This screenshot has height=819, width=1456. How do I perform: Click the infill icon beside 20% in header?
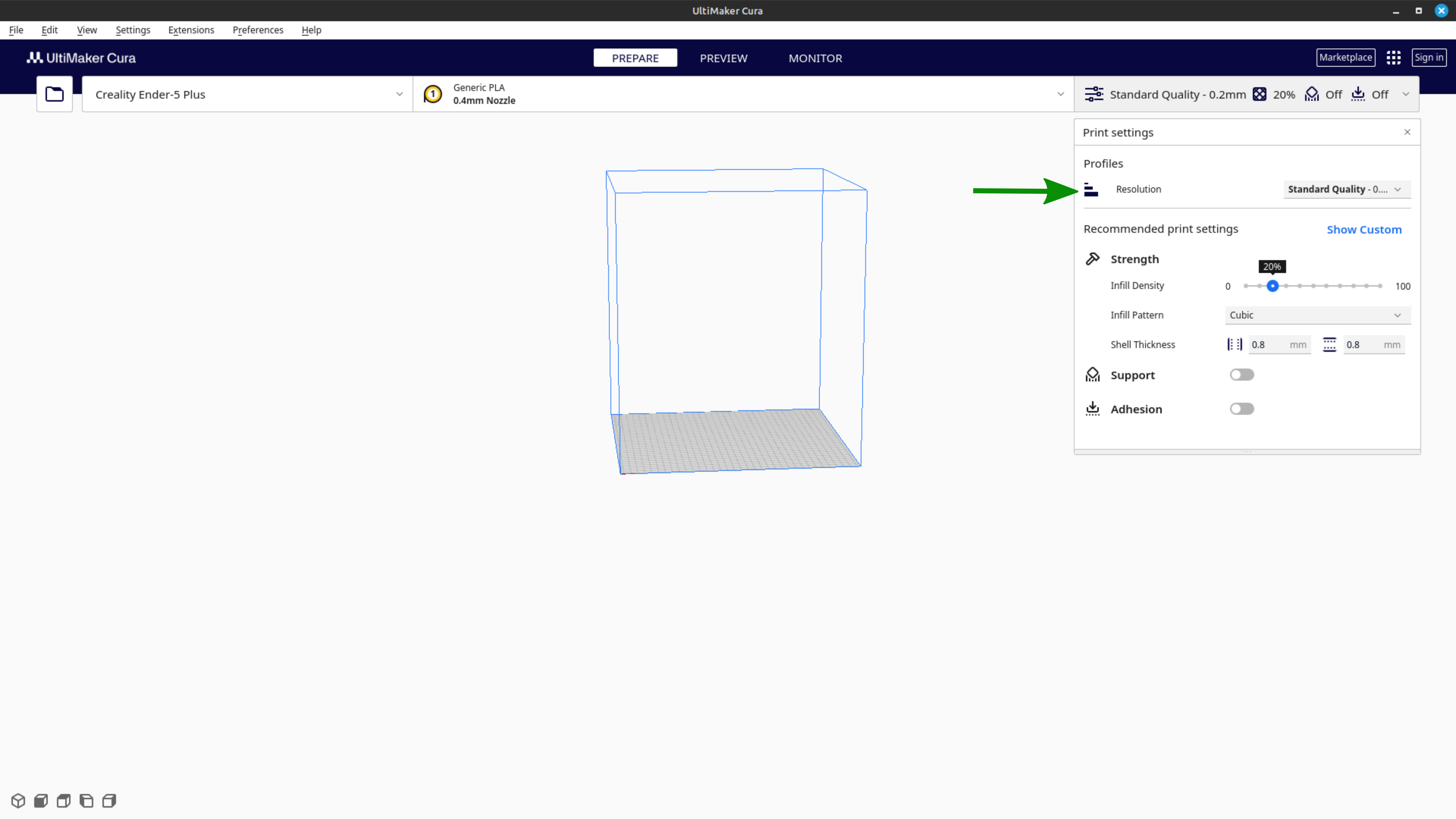click(x=1259, y=94)
